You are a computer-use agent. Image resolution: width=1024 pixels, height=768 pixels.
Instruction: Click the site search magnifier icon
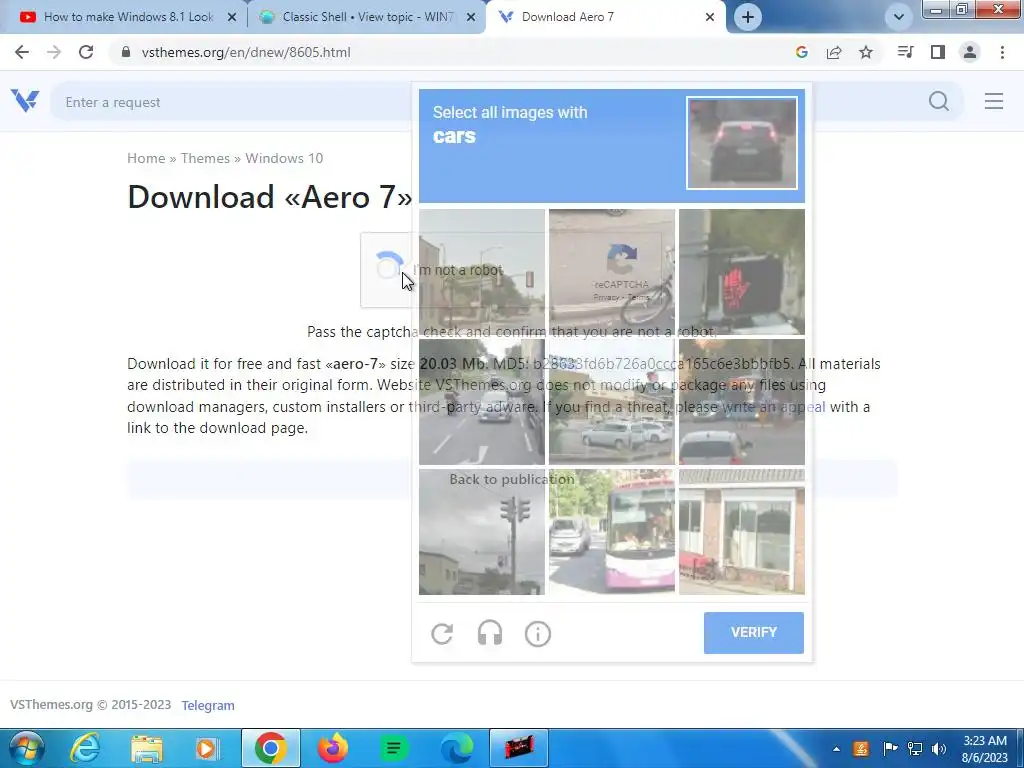(x=939, y=101)
